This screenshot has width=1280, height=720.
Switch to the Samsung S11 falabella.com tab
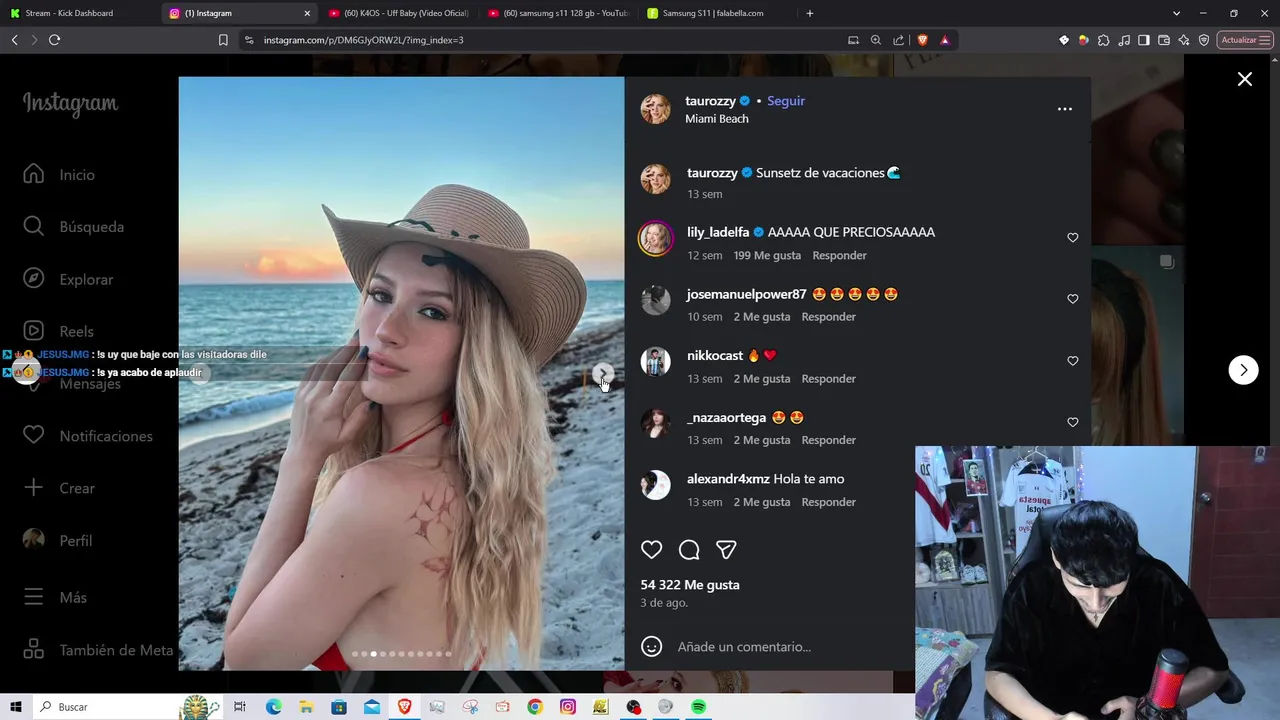713,13
